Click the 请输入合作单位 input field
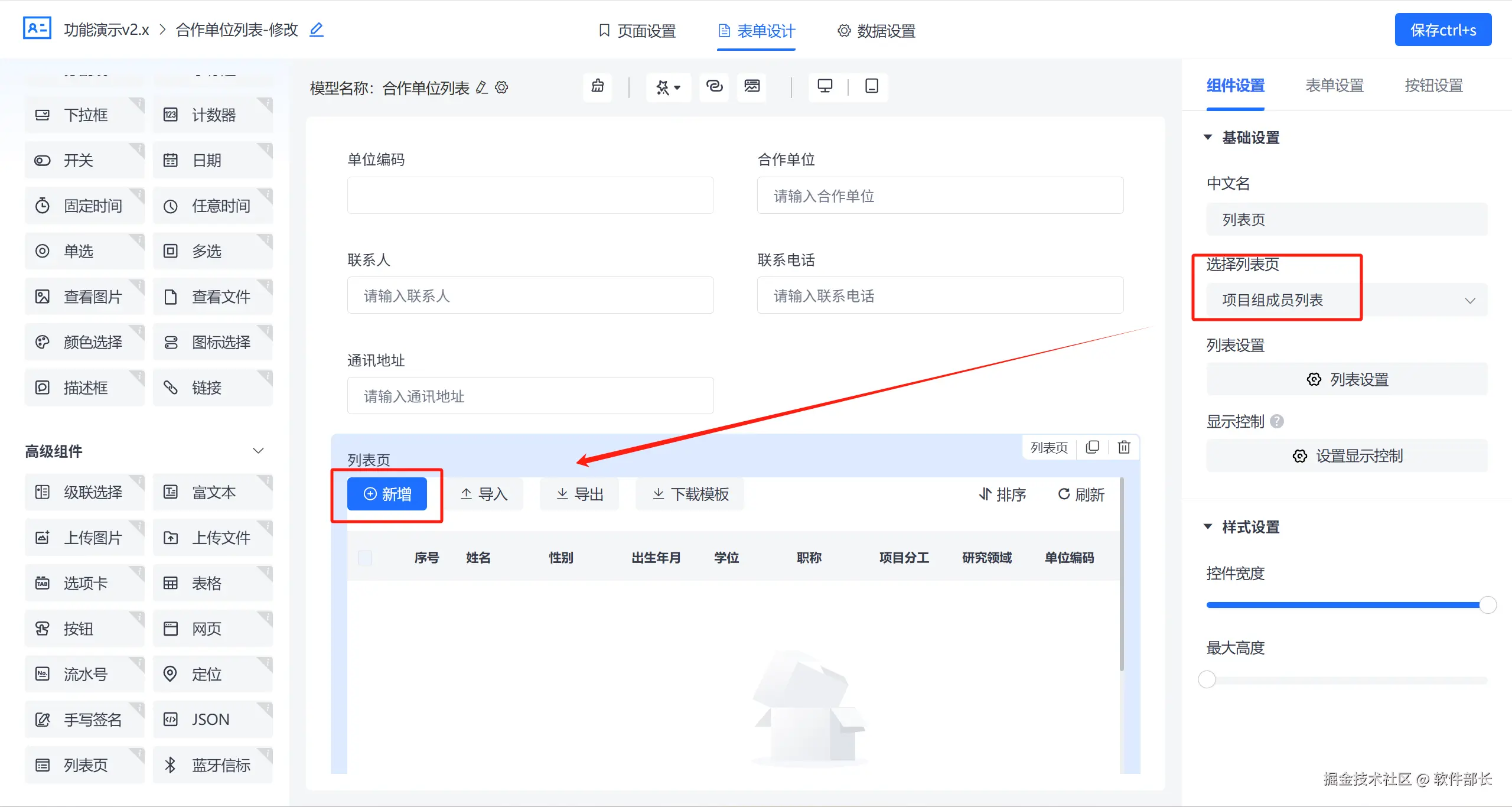 pos(940,196)
